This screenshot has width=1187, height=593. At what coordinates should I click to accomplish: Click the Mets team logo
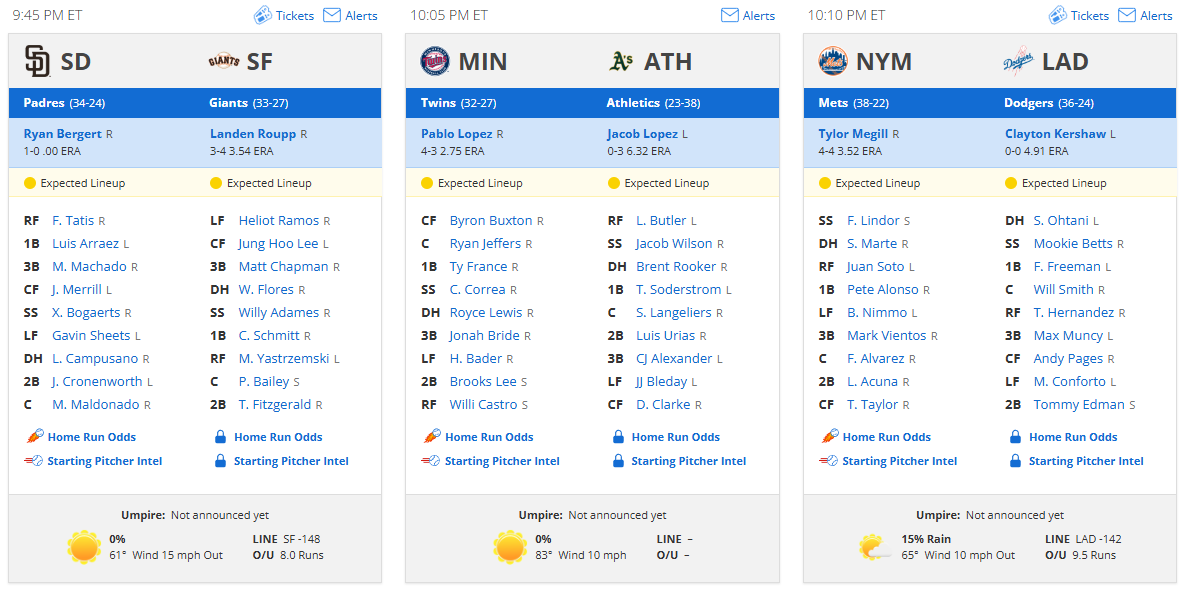point(833,61)
